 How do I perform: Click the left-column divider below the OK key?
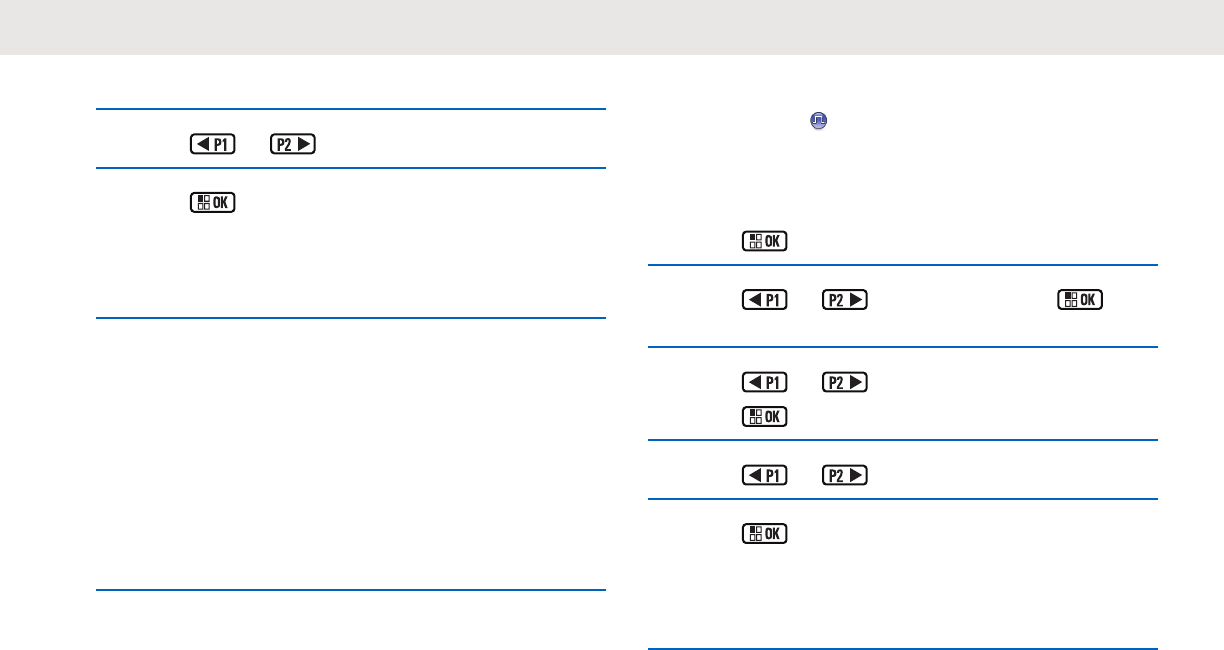(x=351, y=318)
